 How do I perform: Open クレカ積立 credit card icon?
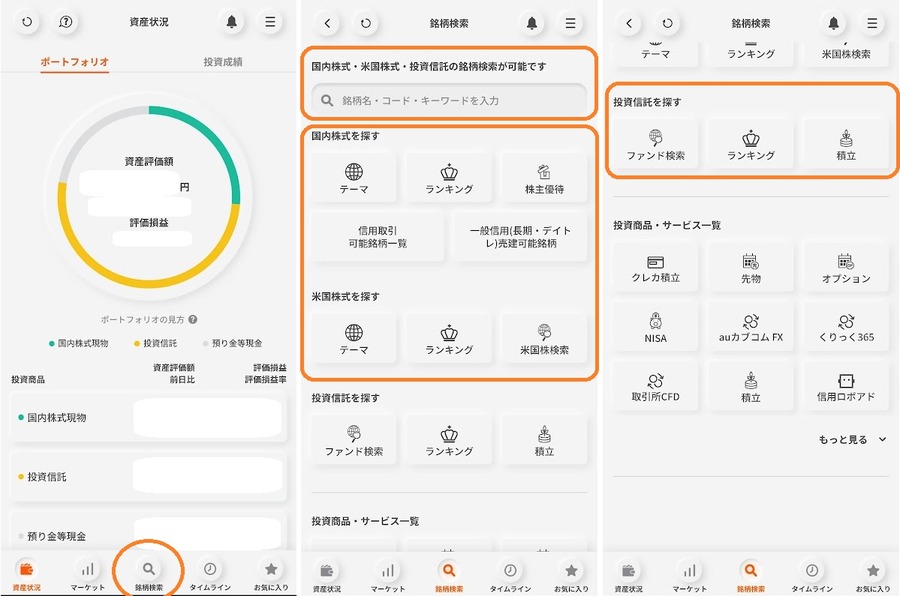pos(656,266)
